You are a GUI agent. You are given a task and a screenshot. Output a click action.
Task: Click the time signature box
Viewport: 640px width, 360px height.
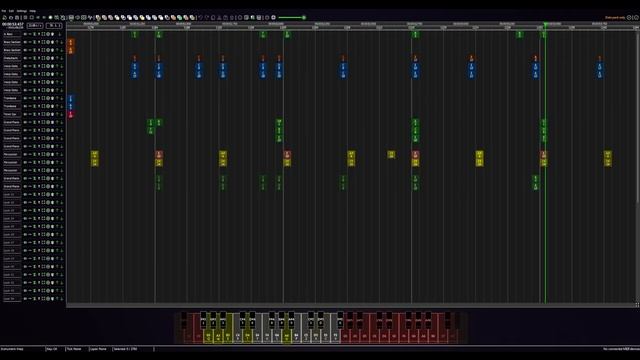pos(54,26)
